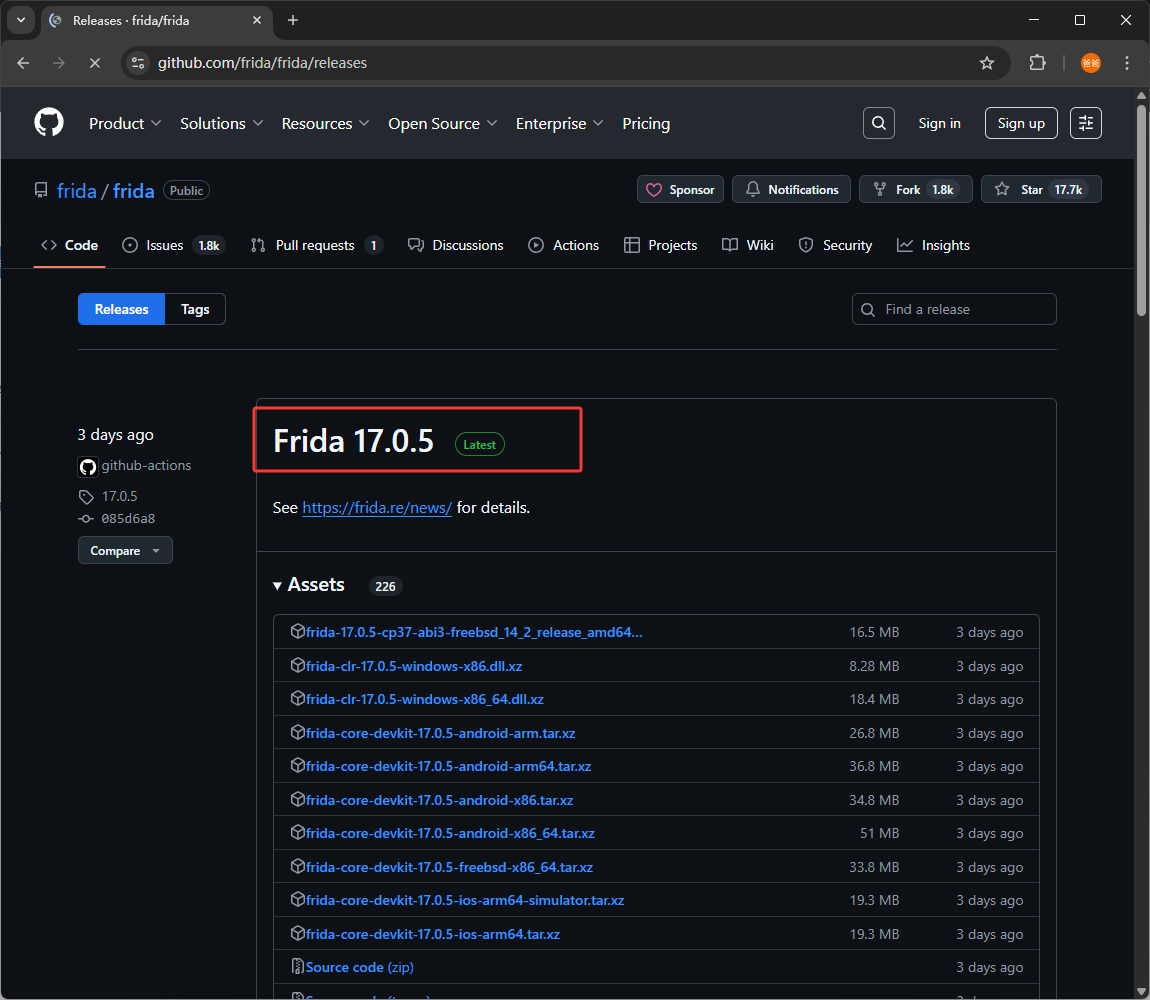Click the commit icon beside 085d6a8
The height and width of the screenshot is (1000, 1150).
point(86,519)
